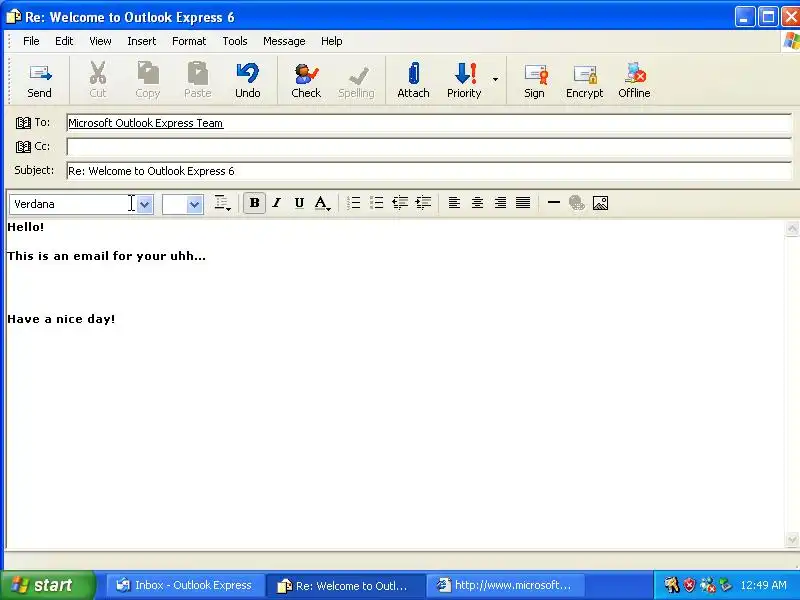Click the To recipient field
Image resolution: width=800 pixels, height=600 pixels.
[429, 123]
